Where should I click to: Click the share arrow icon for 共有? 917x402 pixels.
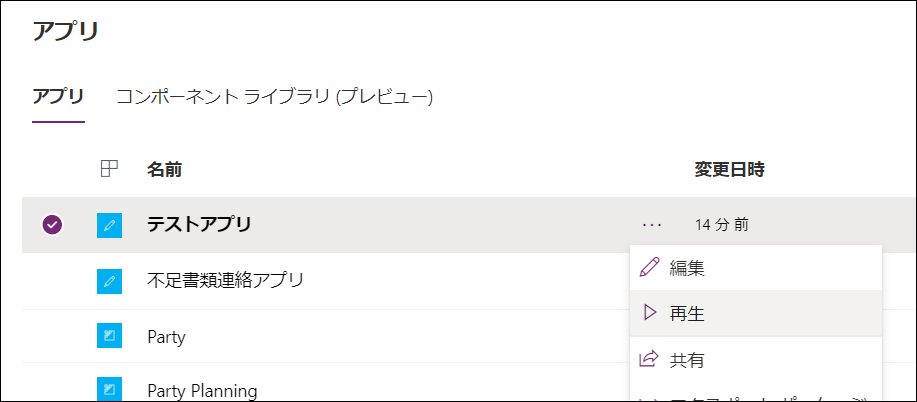point(649,359)
